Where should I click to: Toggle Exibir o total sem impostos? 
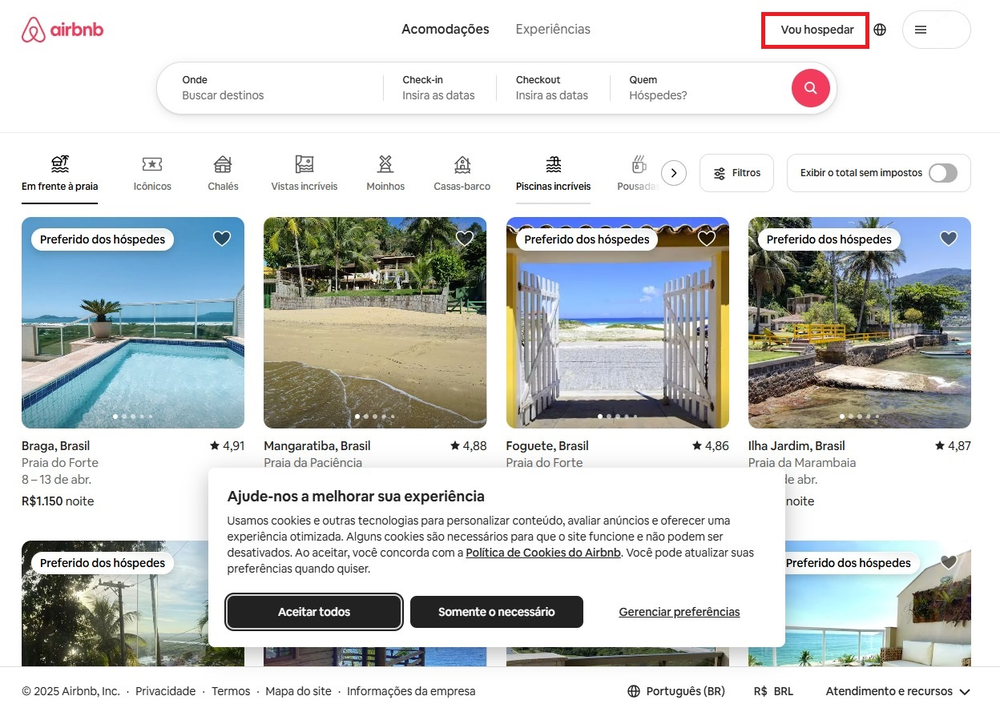pyautogui.click(x=943, y=173)
